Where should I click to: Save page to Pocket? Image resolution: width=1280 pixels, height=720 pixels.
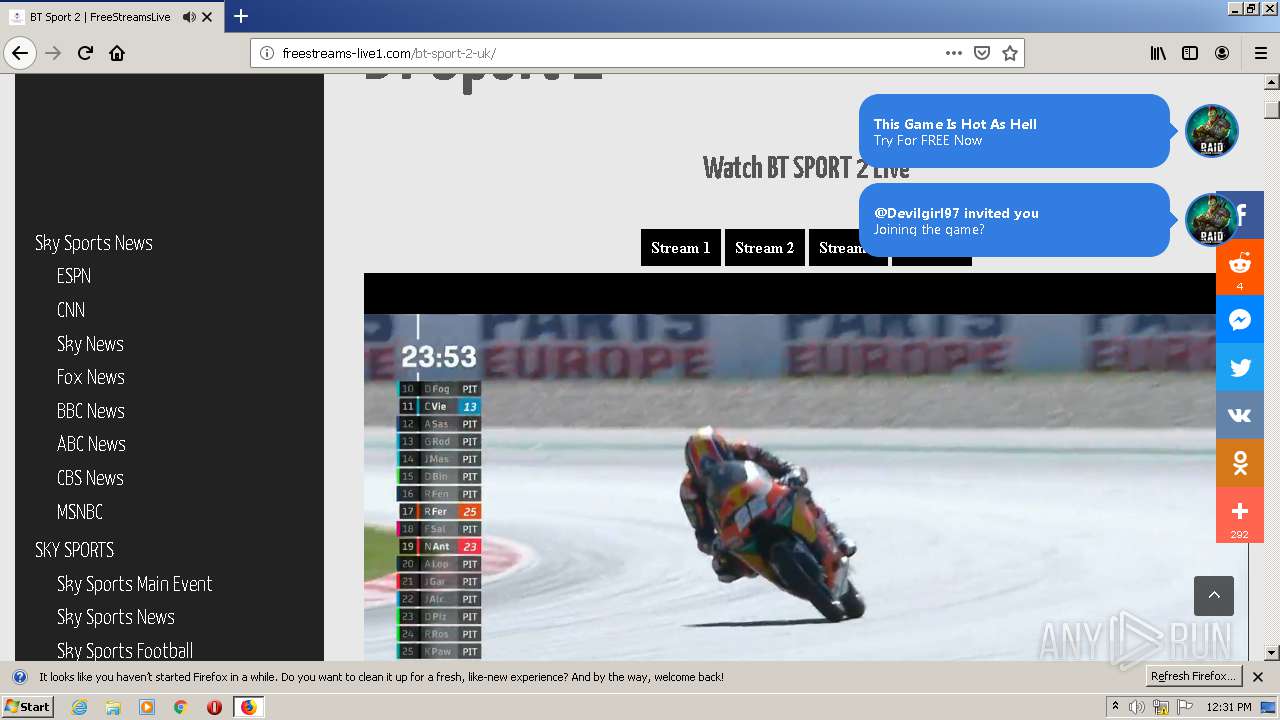pyautogui.click(x=982, y=53)
